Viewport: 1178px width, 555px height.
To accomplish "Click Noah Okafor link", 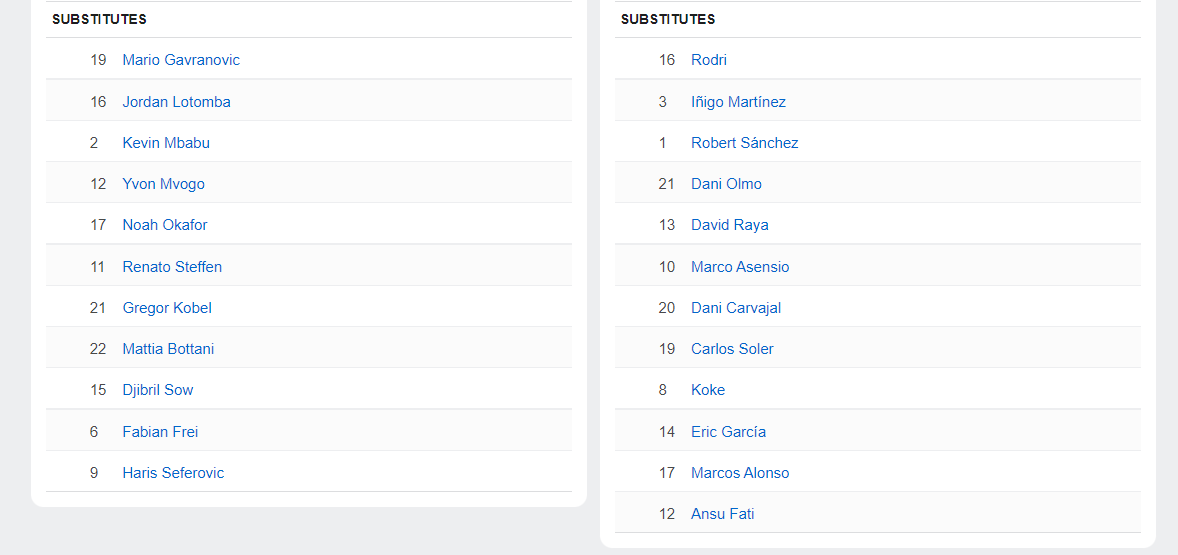I will pos(165,225).
